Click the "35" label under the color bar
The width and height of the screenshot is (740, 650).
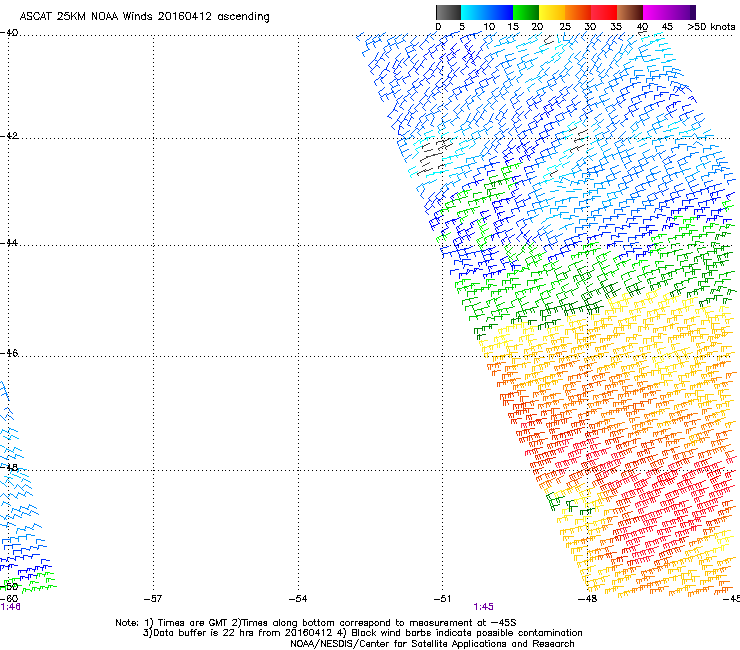point(616,27)
